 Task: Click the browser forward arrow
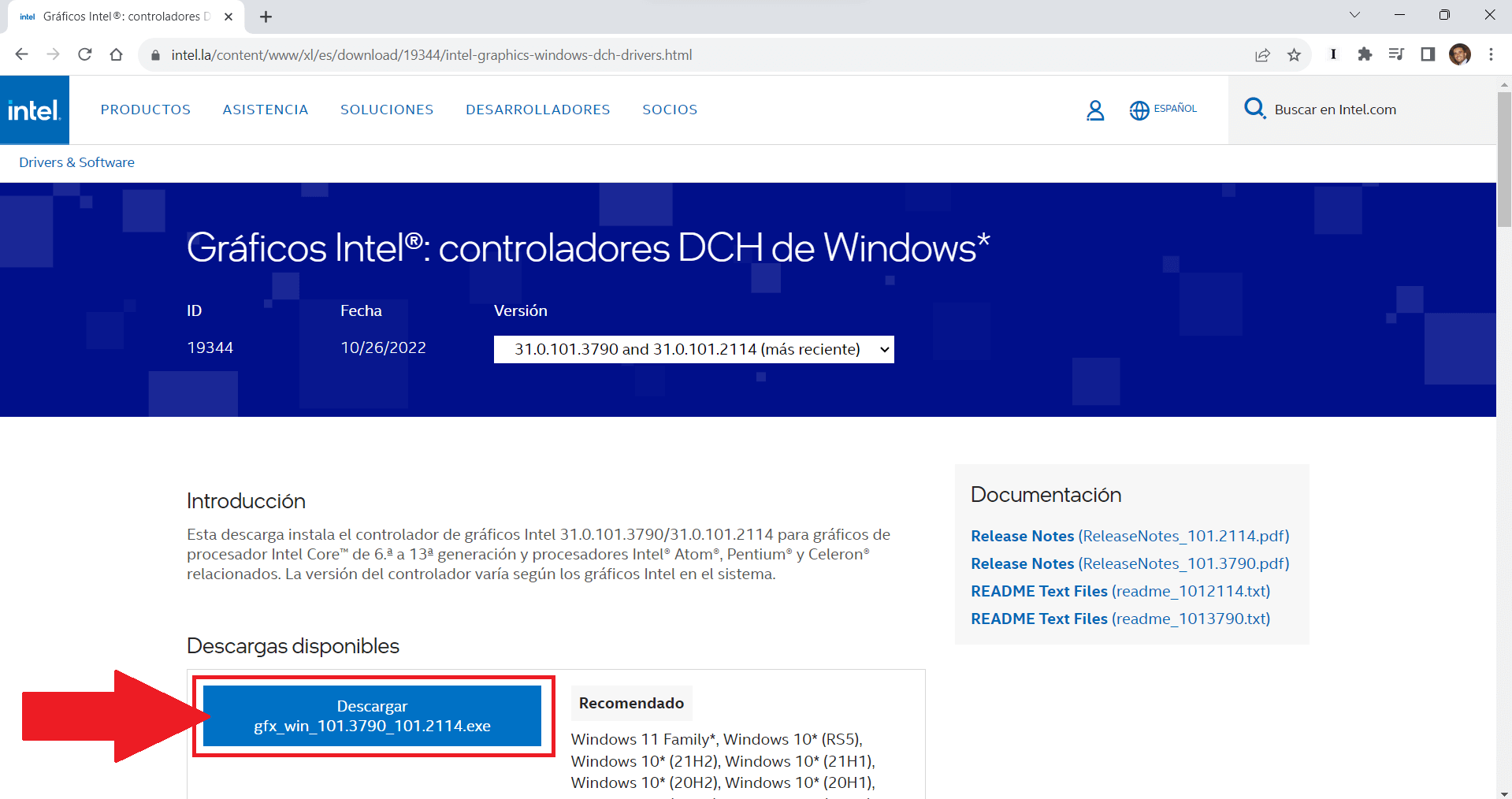pos(53,54)
